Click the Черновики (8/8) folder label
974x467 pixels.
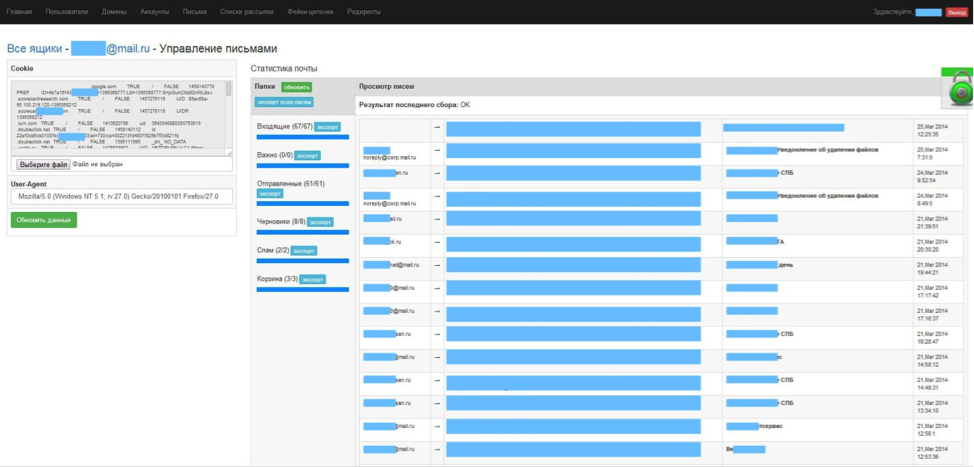[x=281, y=222]
